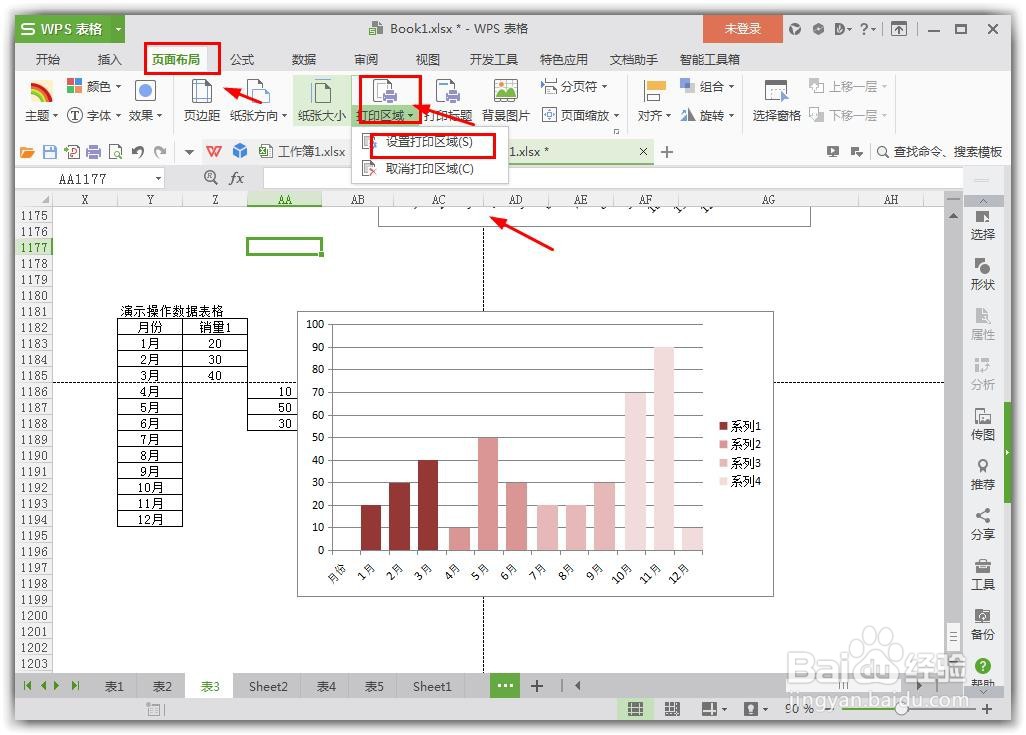
Task: Click the Background Picture (背景图片) icon
Action: [x=506, y=92]
